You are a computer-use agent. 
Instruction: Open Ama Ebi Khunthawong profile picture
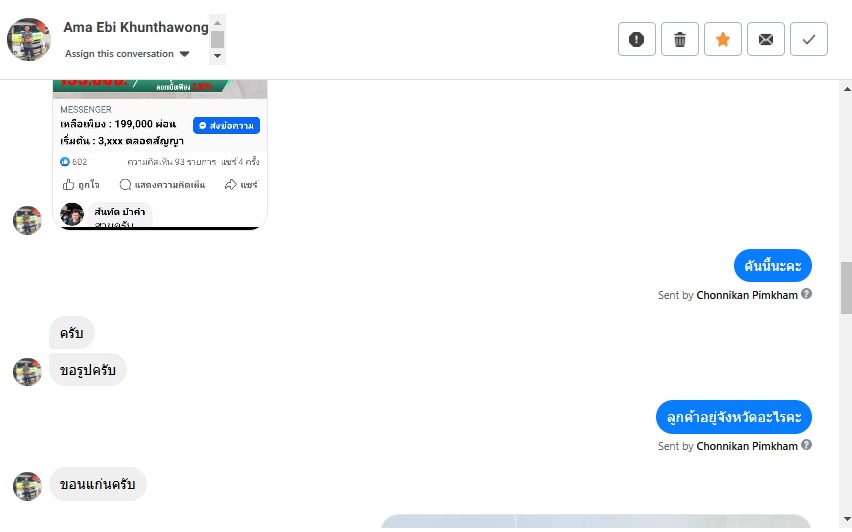pos(28,39)
